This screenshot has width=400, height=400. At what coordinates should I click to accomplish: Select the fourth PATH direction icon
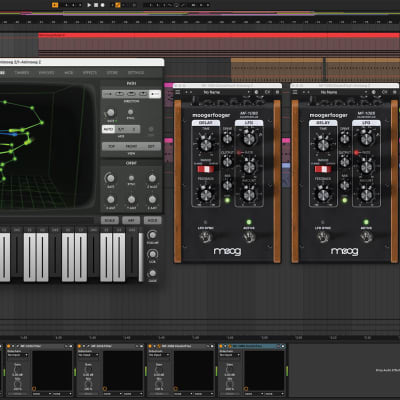143,94
